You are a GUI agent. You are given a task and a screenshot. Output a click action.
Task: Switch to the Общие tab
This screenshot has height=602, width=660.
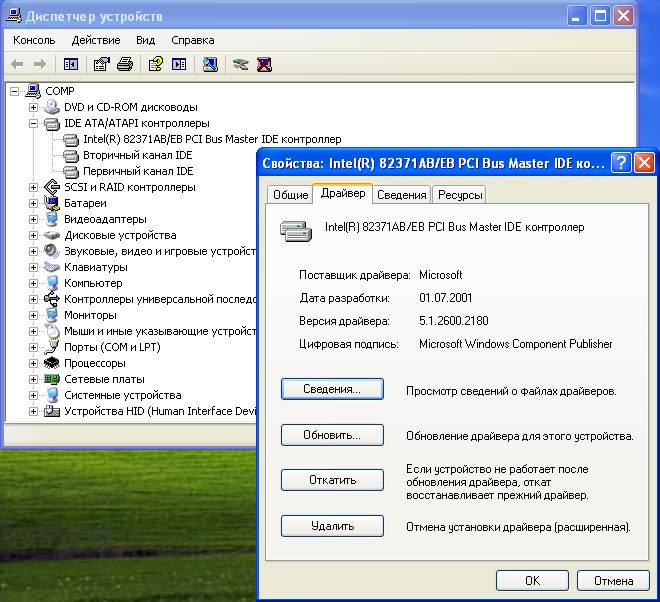(290, 195)
